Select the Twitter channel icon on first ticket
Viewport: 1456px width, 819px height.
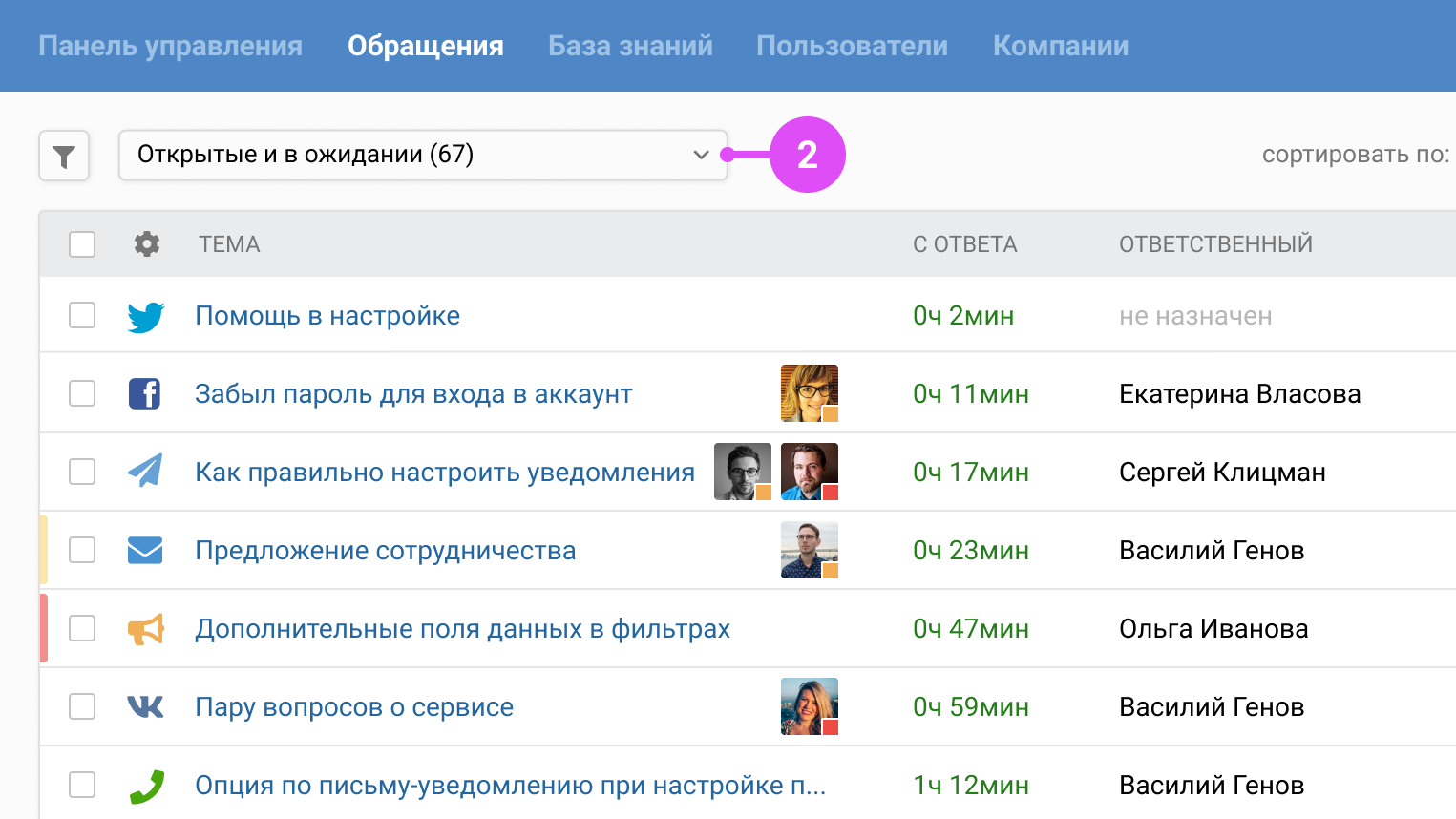(x=145, y=315)
